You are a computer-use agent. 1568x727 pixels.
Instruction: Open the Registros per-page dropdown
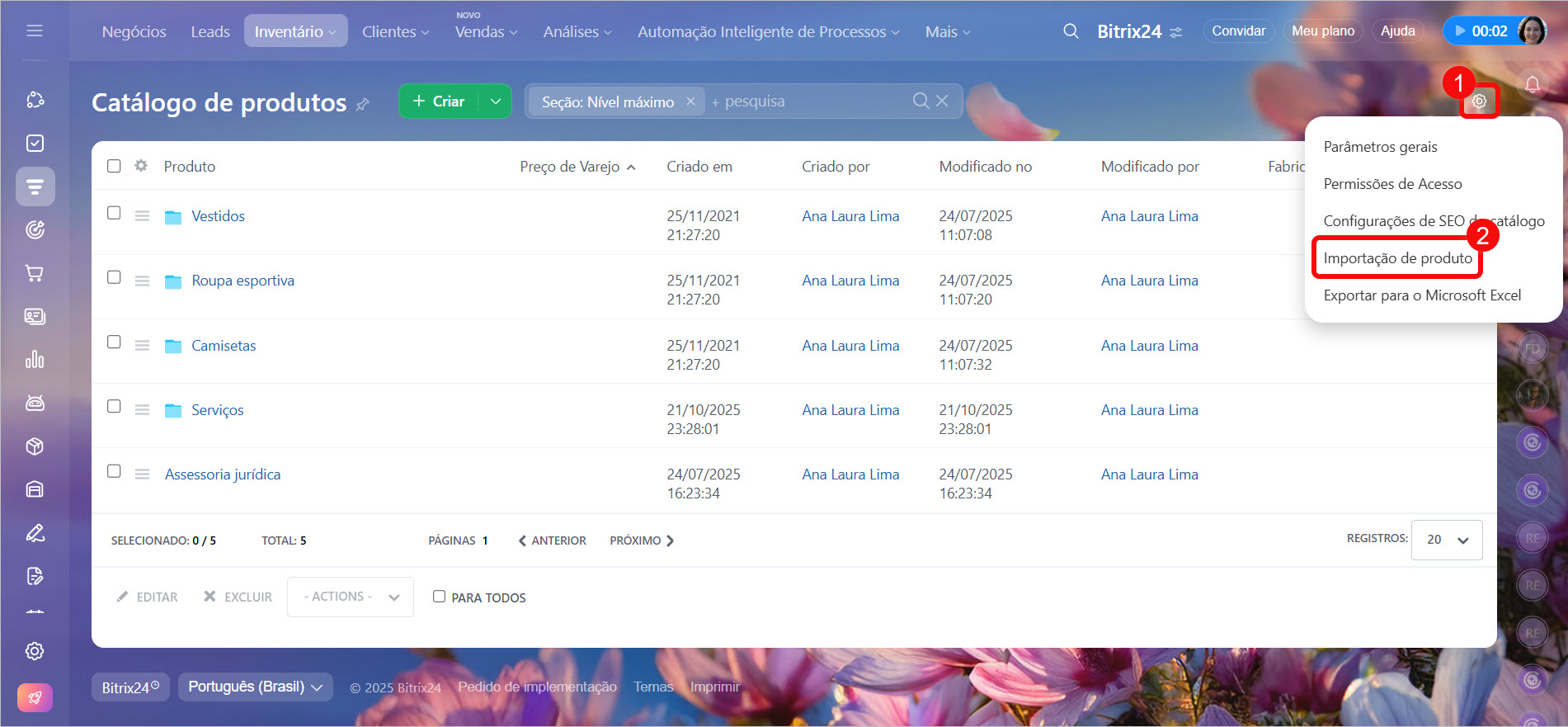[x=1446, y=540]
